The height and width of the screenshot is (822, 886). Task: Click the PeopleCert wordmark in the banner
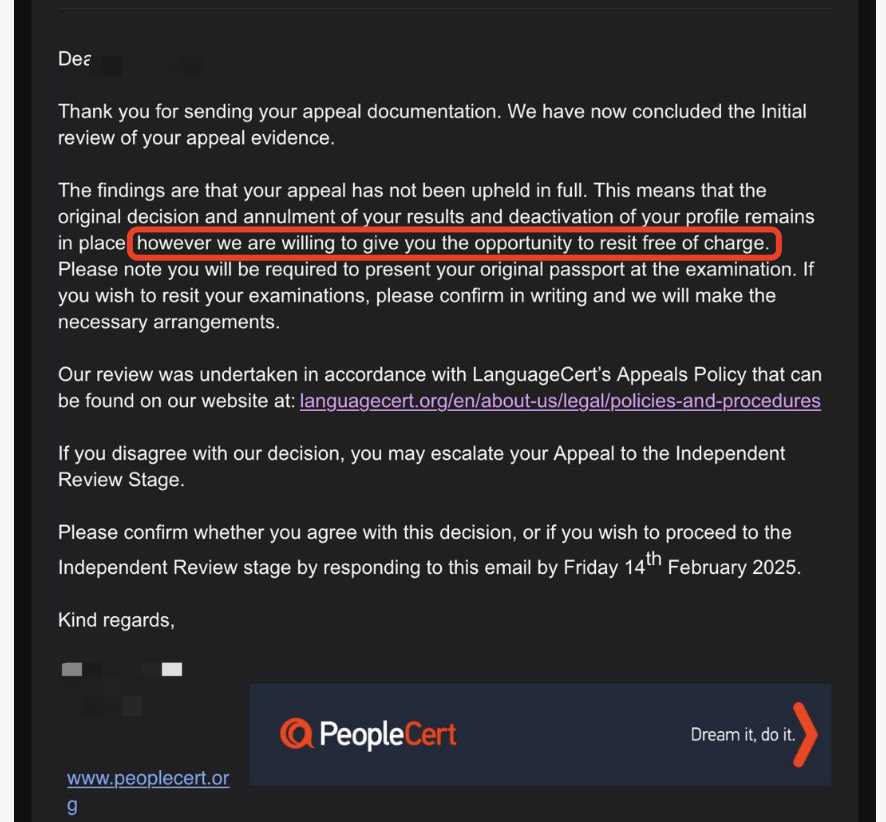[x=388, y=734]
